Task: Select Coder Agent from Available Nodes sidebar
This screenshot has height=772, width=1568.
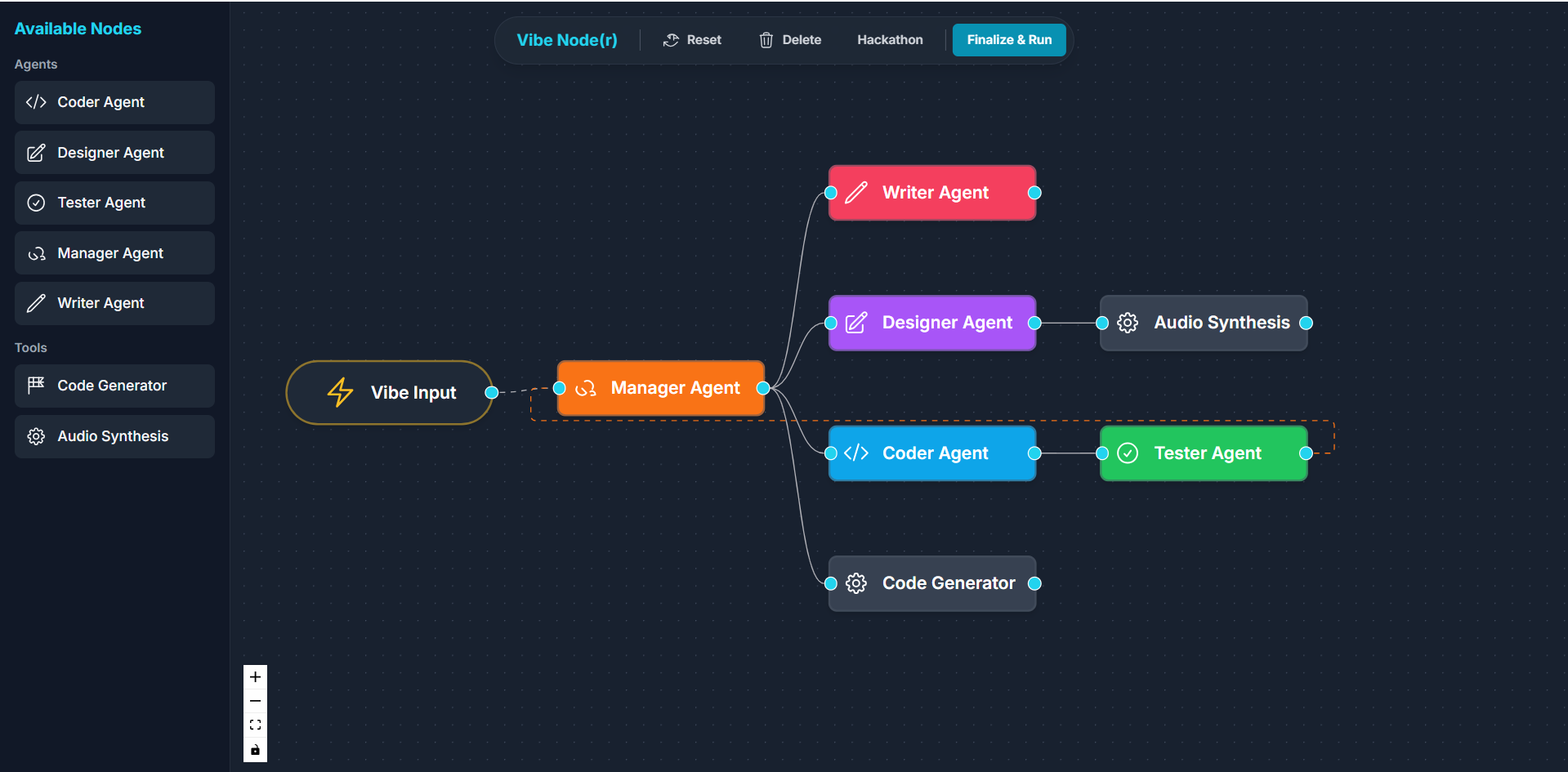Action: coord(114,102)
